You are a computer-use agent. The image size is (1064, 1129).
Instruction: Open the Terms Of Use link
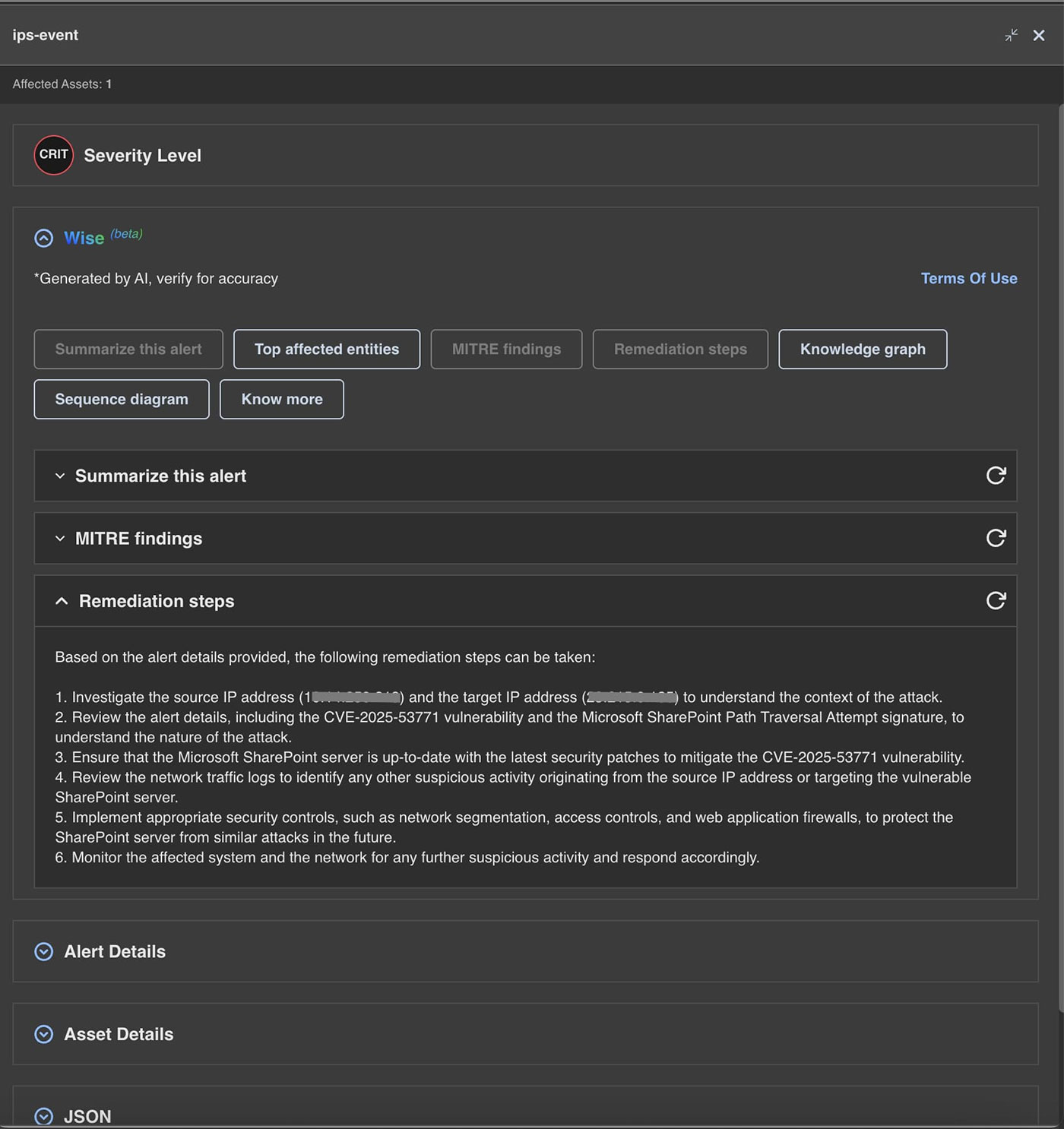click(x=969, y=278)
